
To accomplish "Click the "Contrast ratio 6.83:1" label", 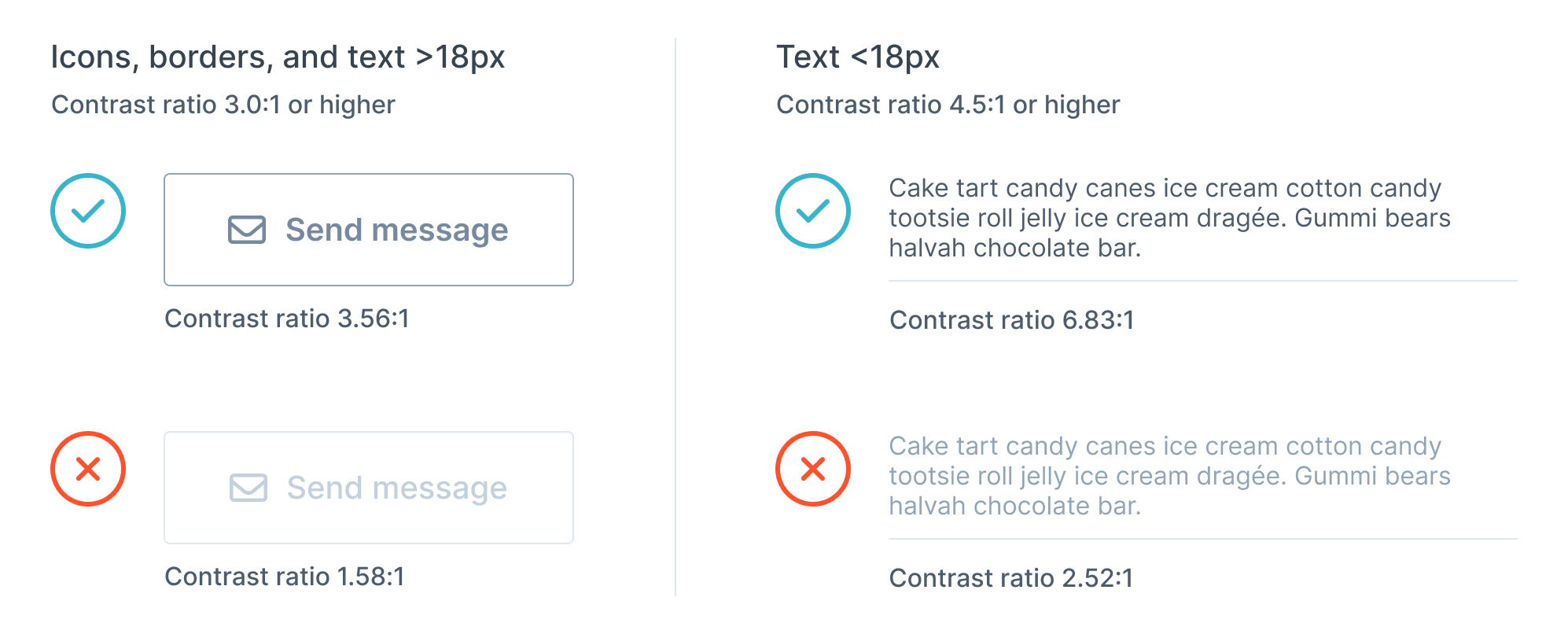I will coord(1012,320).
